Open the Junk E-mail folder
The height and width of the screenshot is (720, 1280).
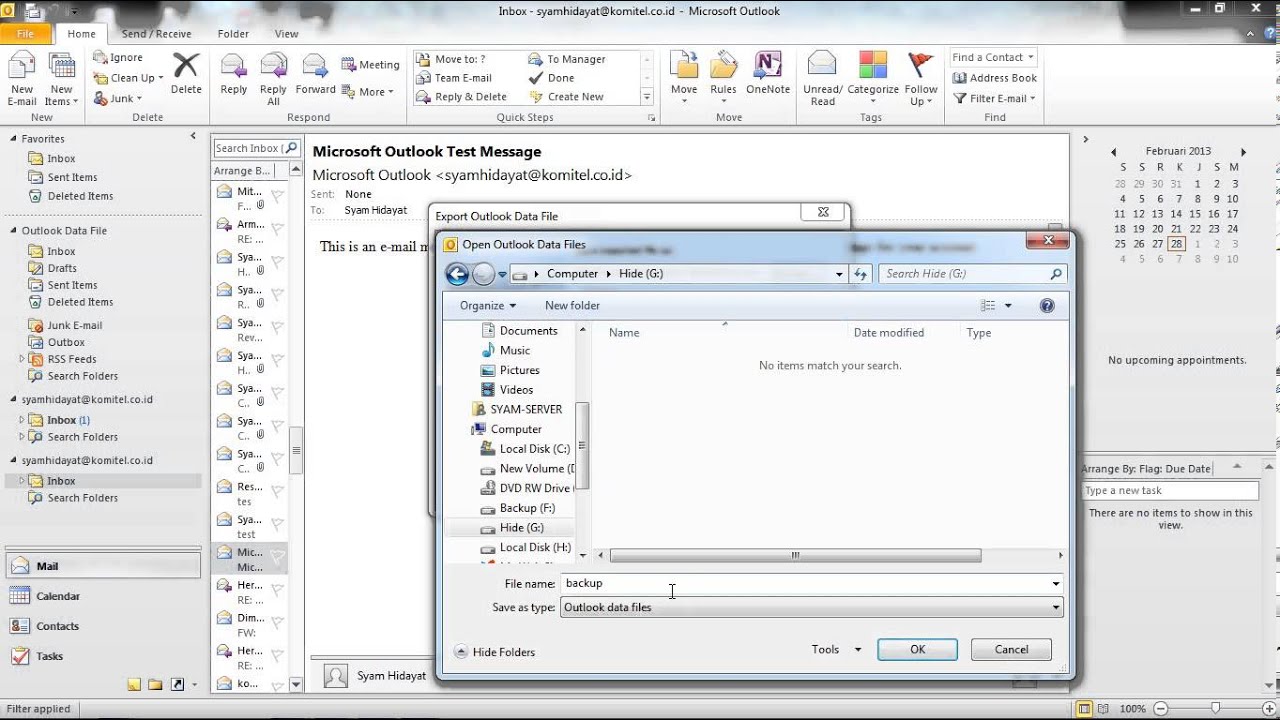pyautogui.click(x=74, y=325)
